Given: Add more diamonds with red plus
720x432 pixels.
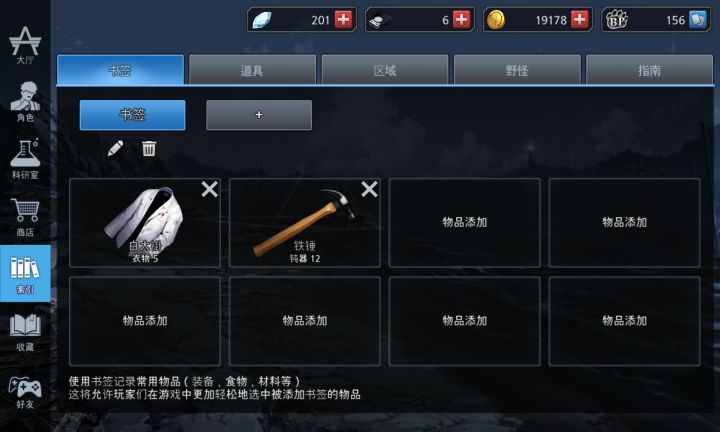Looking at the screenshot, I should click(x=343, y=20).
